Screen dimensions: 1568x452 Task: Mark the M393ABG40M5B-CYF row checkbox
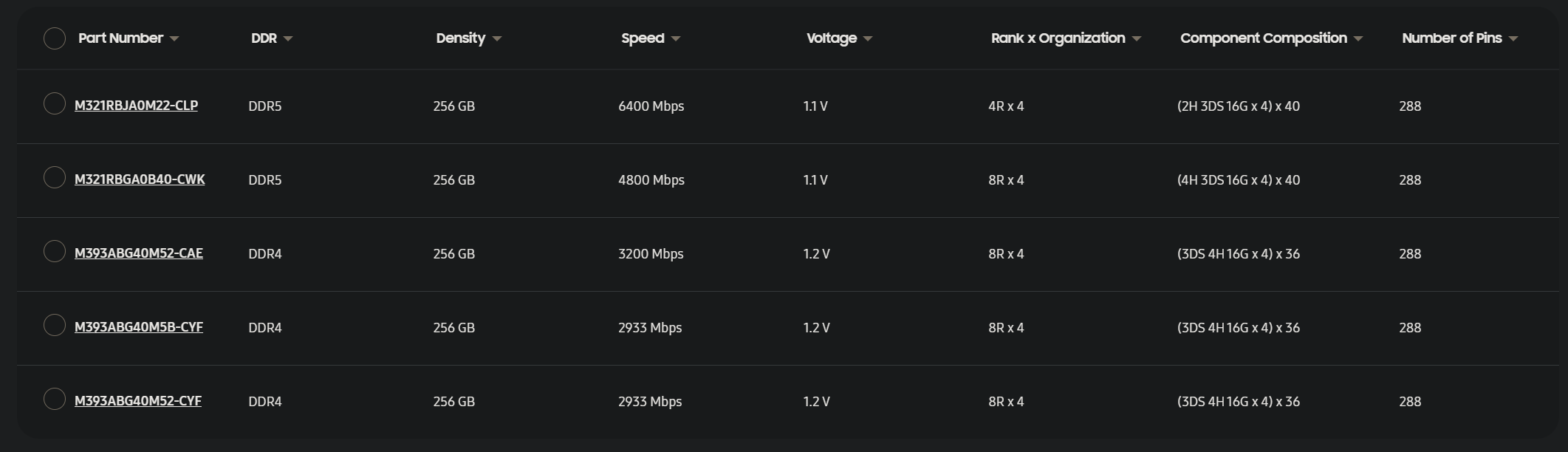click(x=55, y=326)
